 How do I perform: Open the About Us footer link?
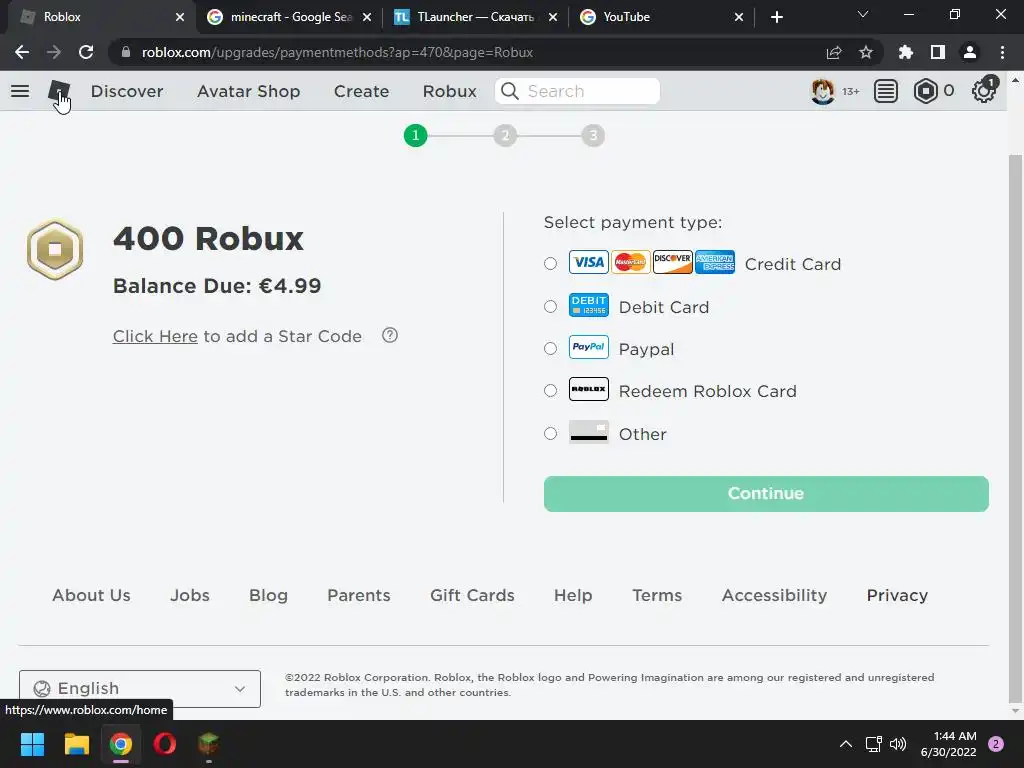91,596
